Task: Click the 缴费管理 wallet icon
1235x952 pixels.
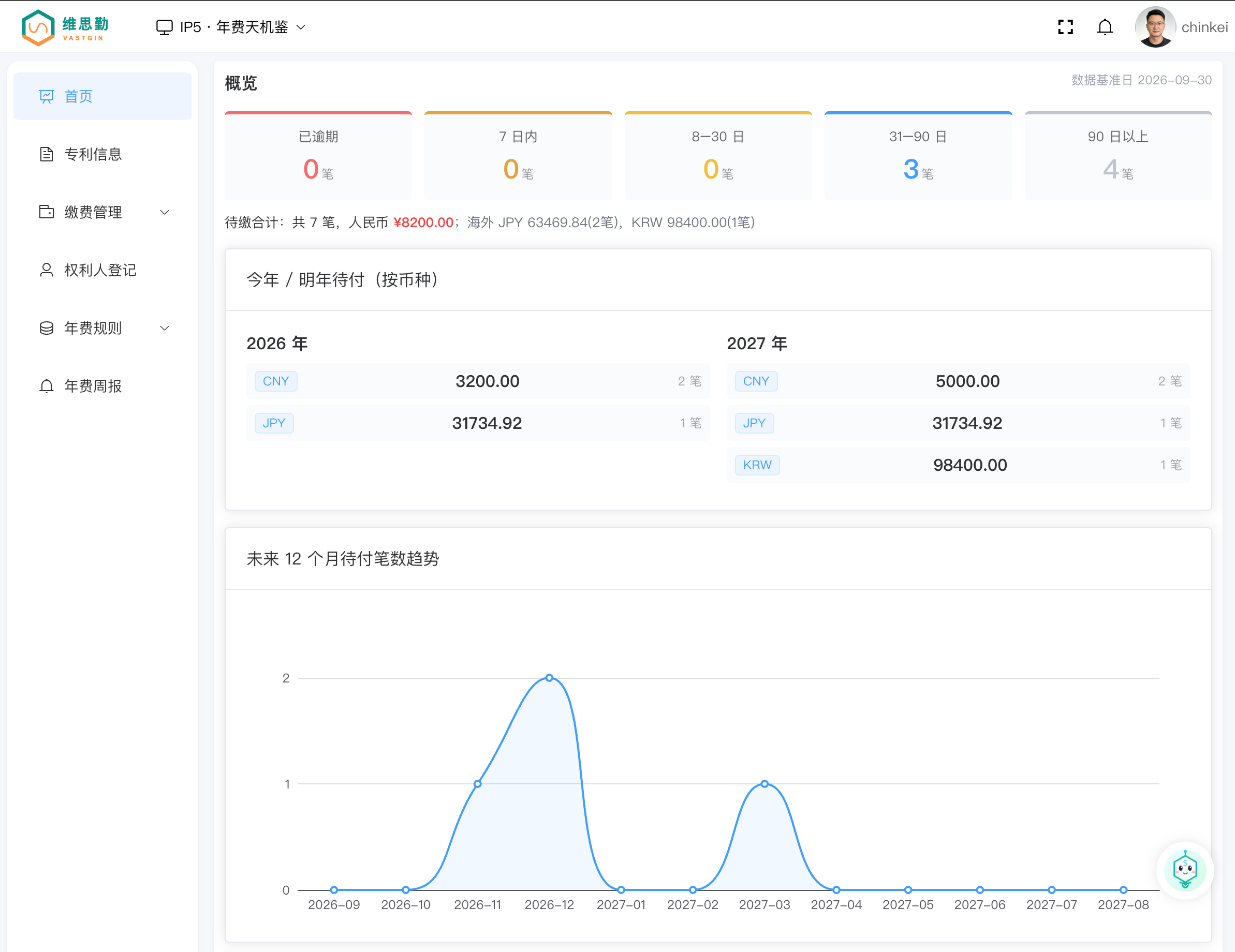Action: [x=47, y=212]
